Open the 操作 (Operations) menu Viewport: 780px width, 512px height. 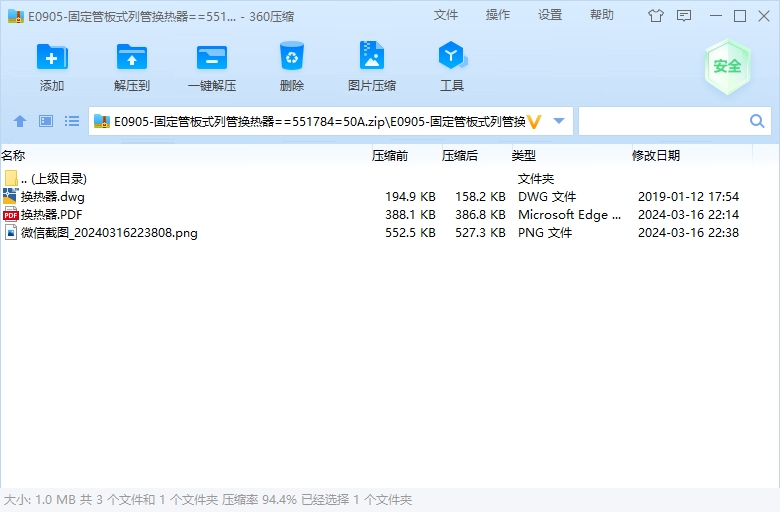tap(498, 15)
